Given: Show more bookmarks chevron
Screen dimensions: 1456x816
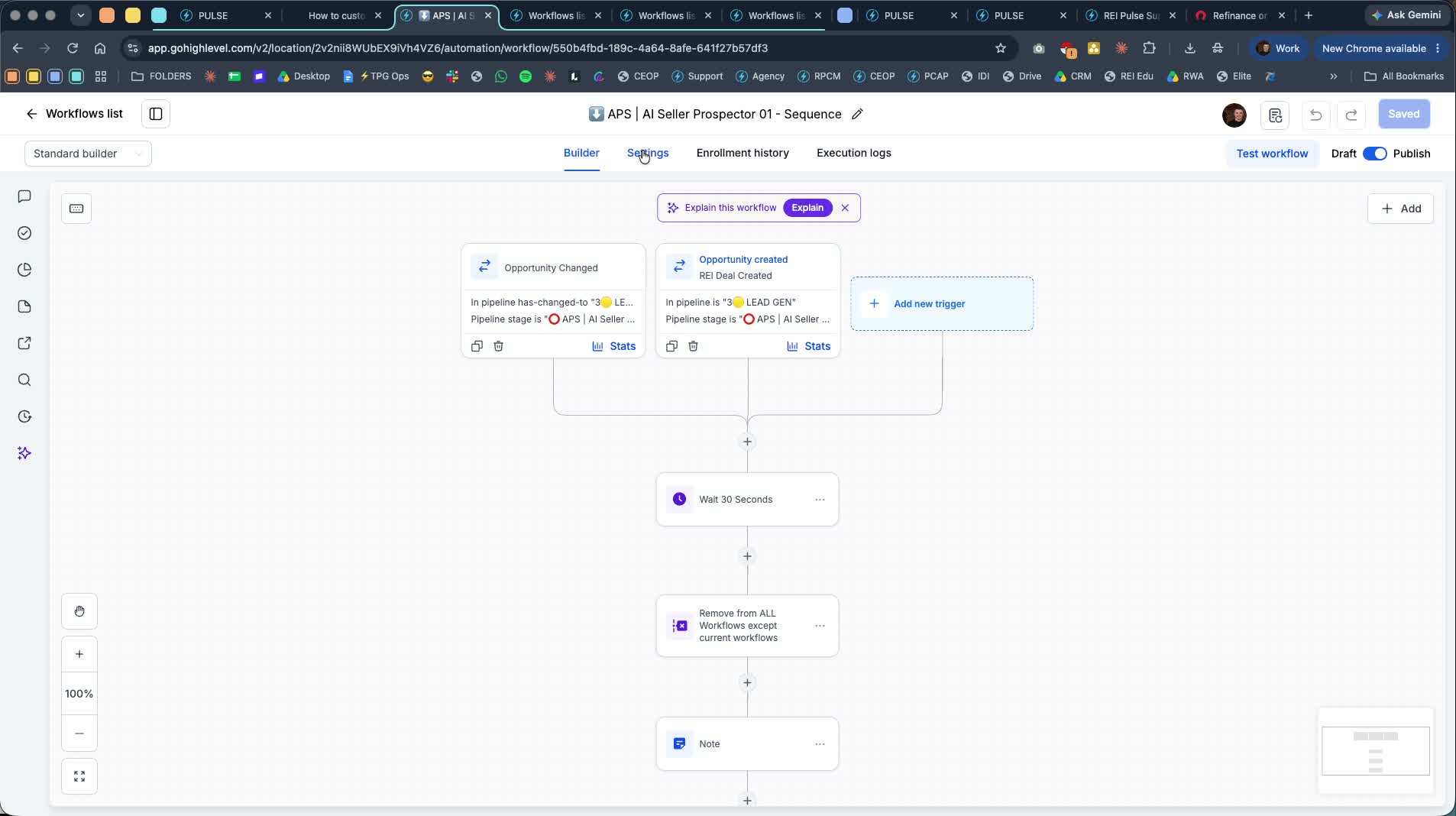Looking at the screenshot, I should tap(1334, 76).
